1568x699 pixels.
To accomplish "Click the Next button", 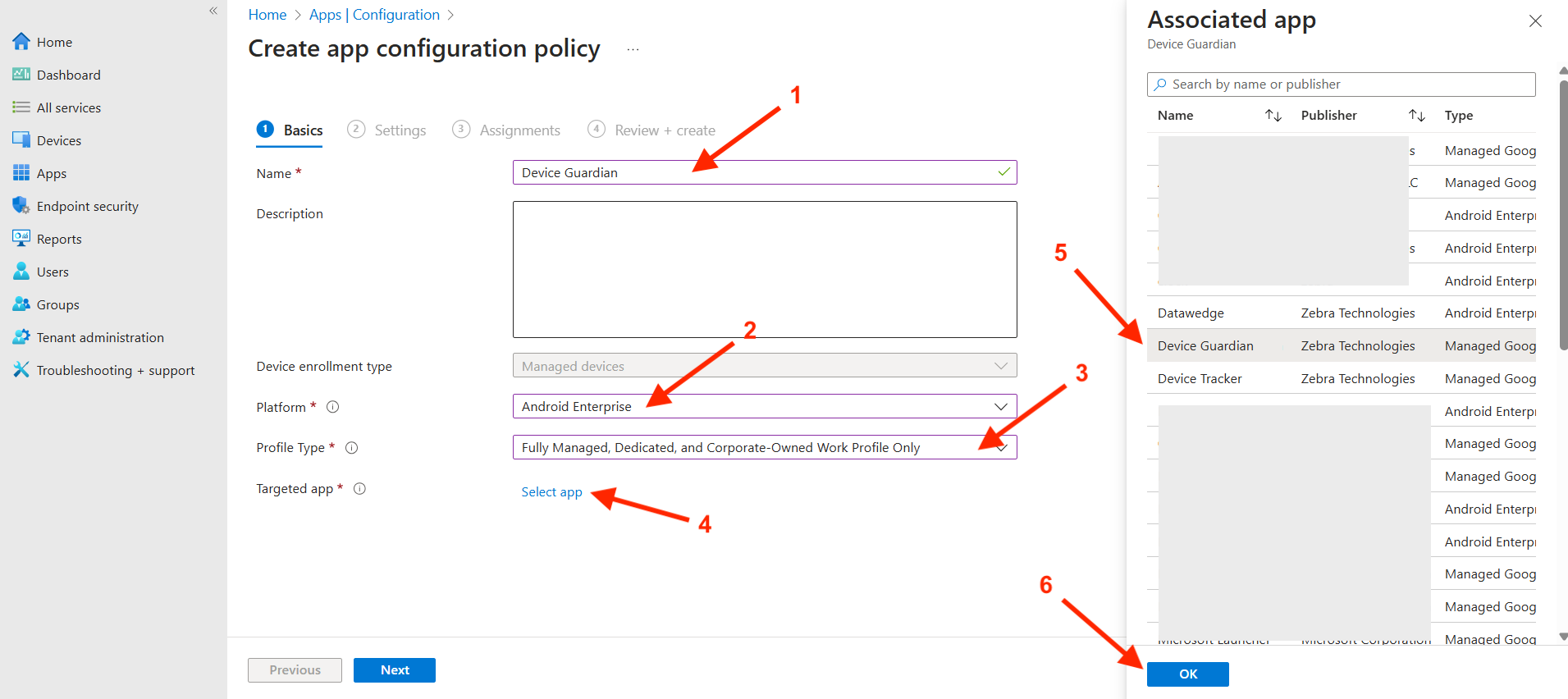I will pyautogui.click(x=395, y=670).
